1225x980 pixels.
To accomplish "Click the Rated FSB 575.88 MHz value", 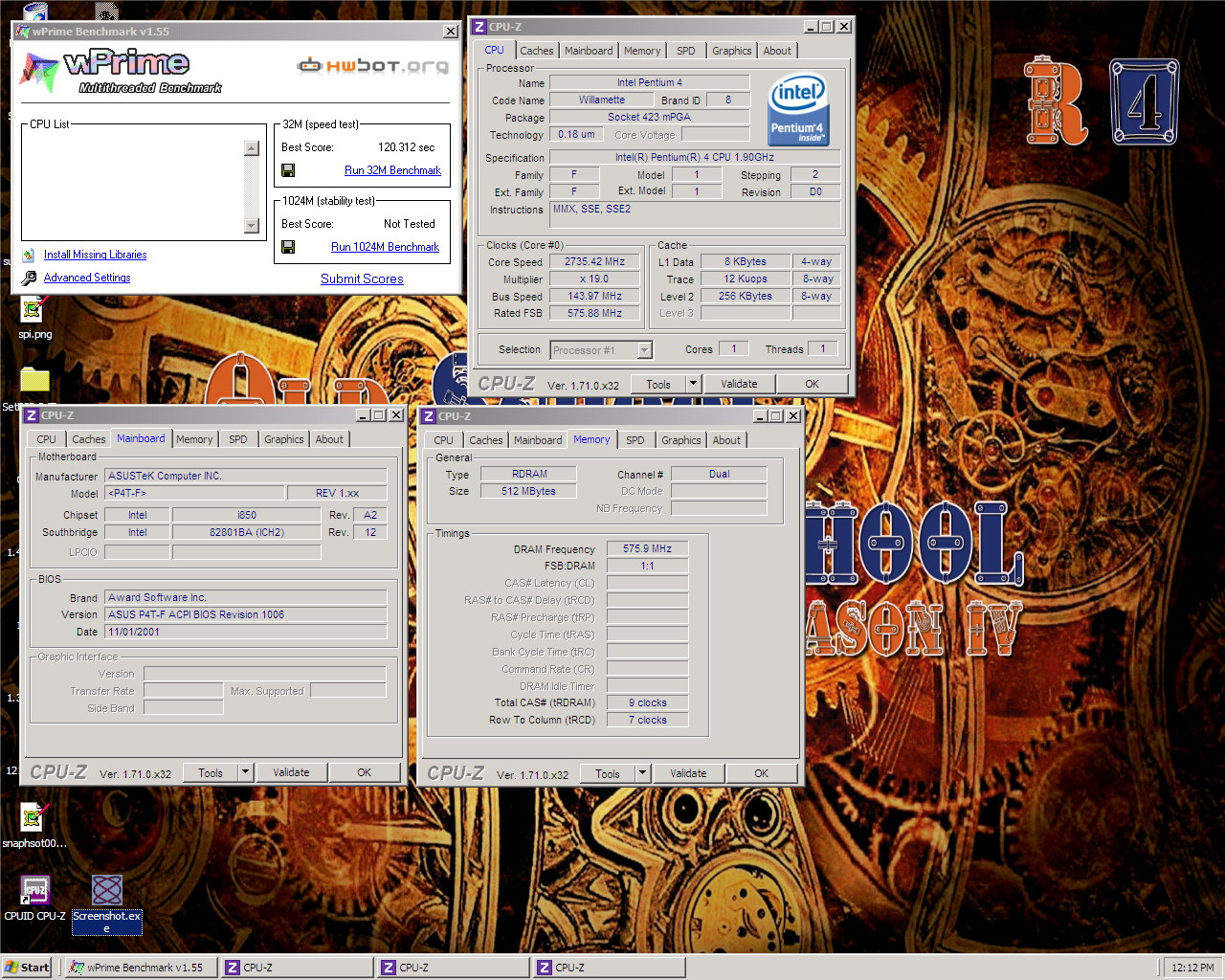I will [594, 313].
